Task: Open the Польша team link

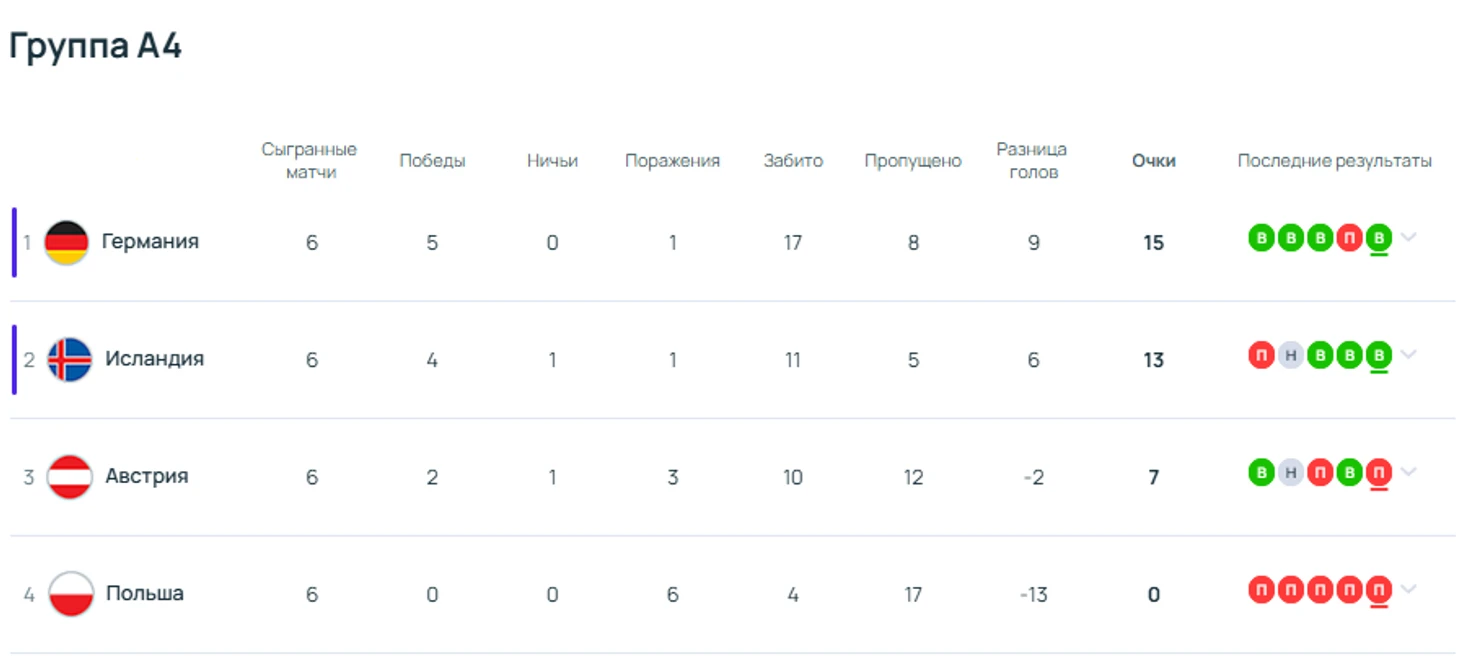Action: (x=144, y=594)
